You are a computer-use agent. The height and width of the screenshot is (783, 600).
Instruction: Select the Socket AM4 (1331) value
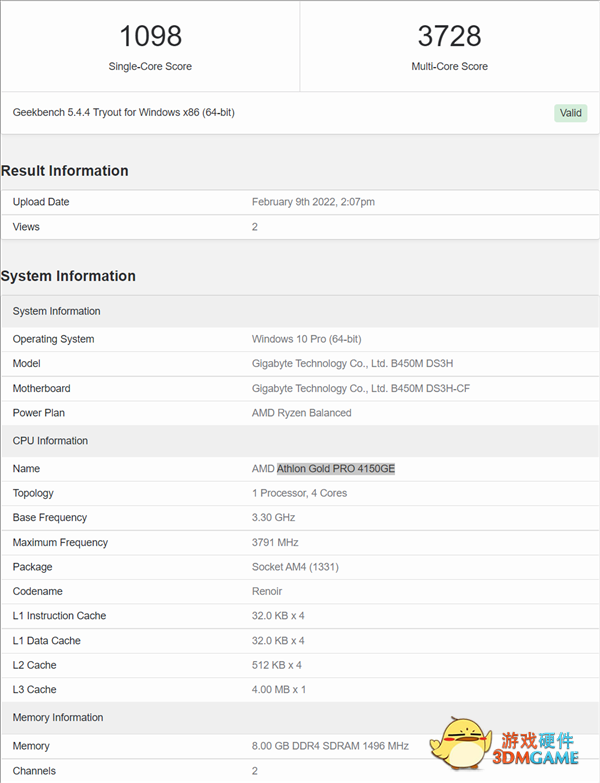click(295, 567)
